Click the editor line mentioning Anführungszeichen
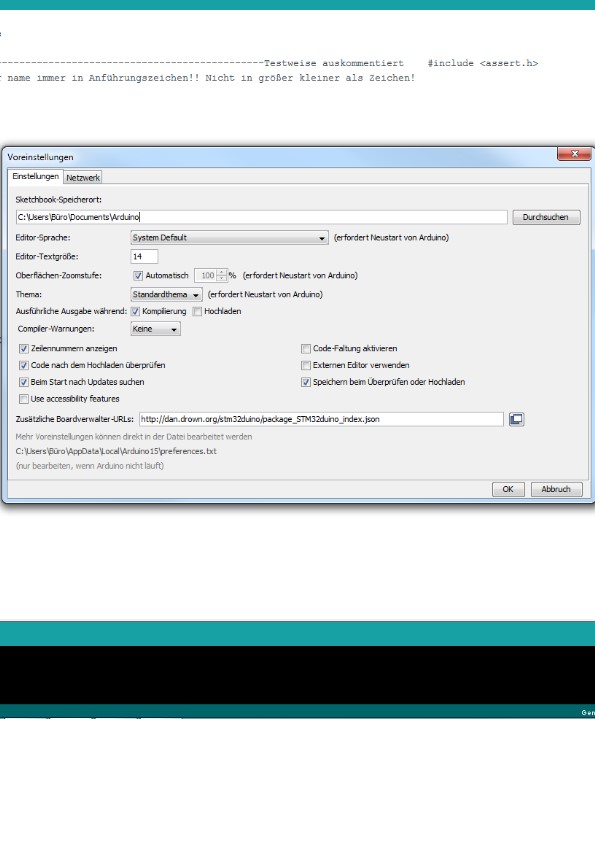This screenshot has width=595, height=842. coord(207,78)
